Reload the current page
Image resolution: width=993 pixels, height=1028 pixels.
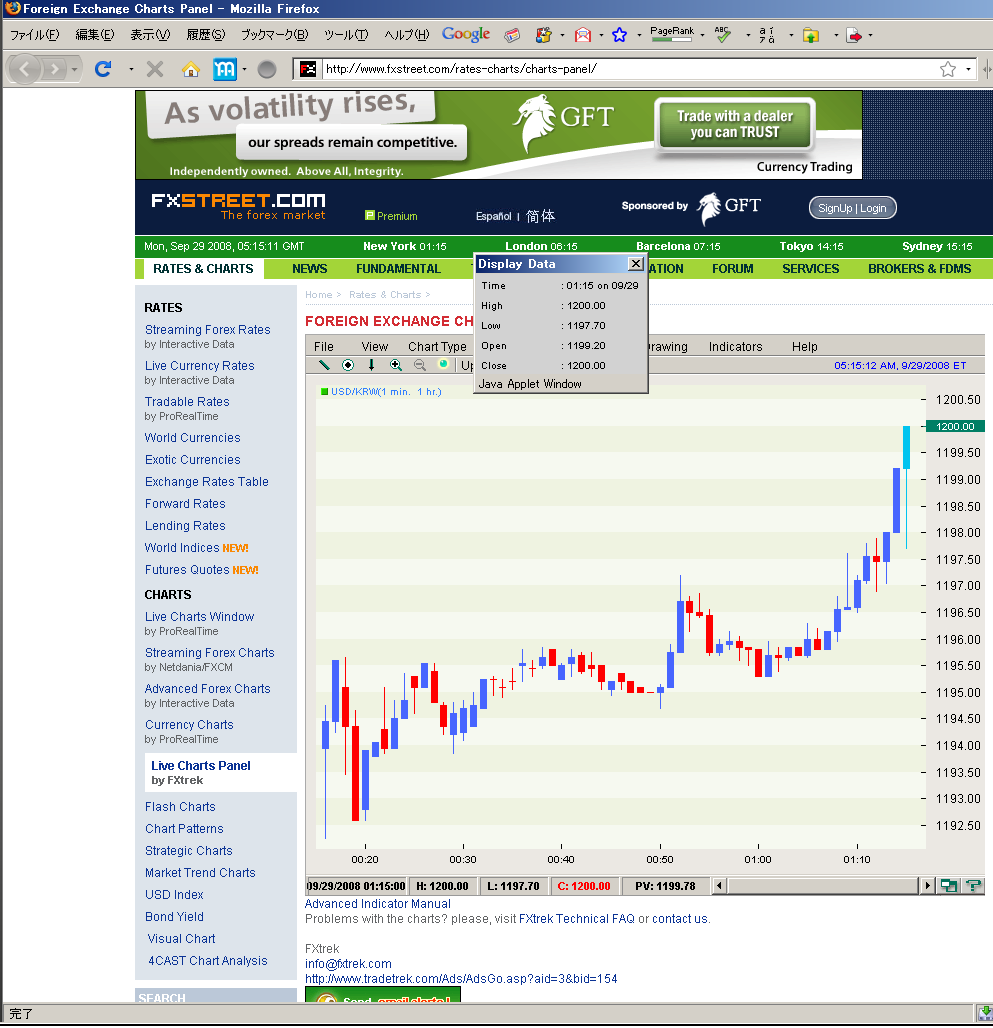(104, 68)
